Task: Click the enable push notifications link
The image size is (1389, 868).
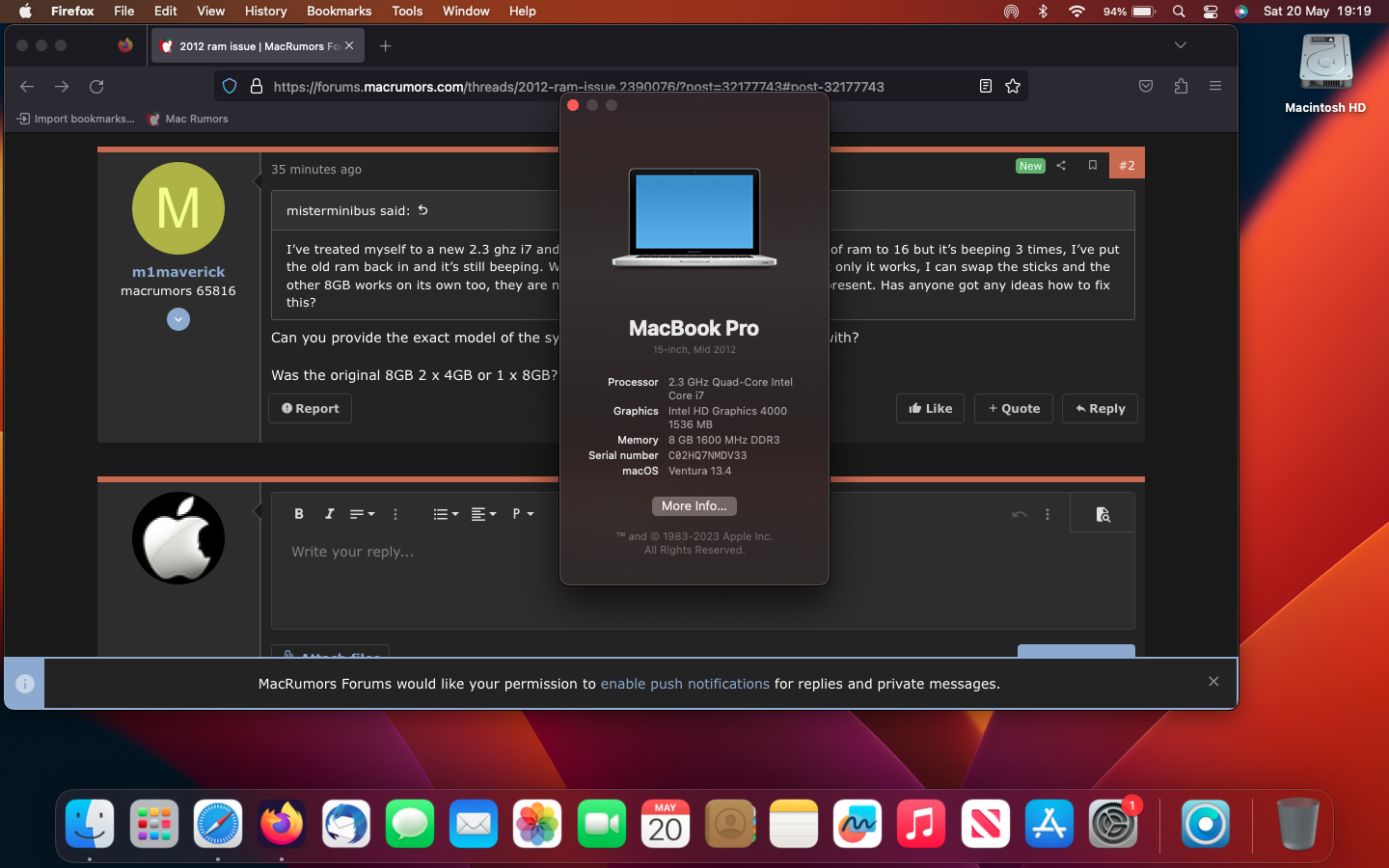Action: coord(685,684)
